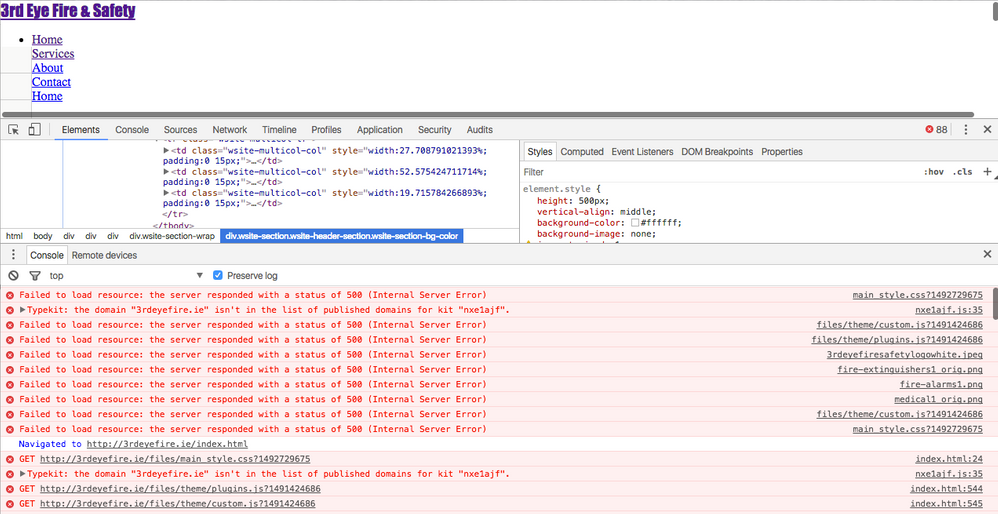The image size is (998, 514).
Task: Clear the console log icon
Action: pyautogui.click(x=14, y=275)
